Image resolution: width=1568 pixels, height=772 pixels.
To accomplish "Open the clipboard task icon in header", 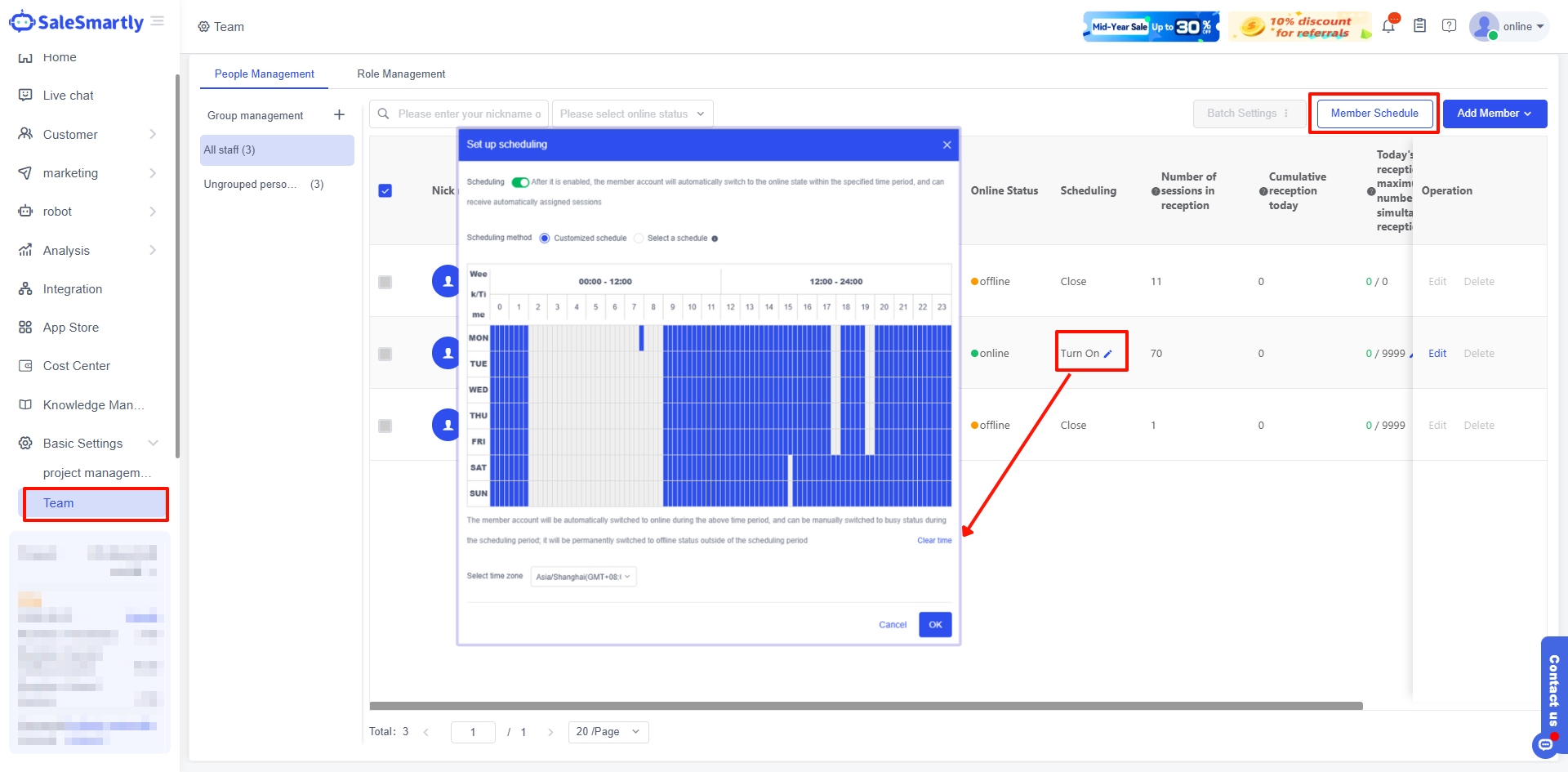I will tap(1419, 26).
